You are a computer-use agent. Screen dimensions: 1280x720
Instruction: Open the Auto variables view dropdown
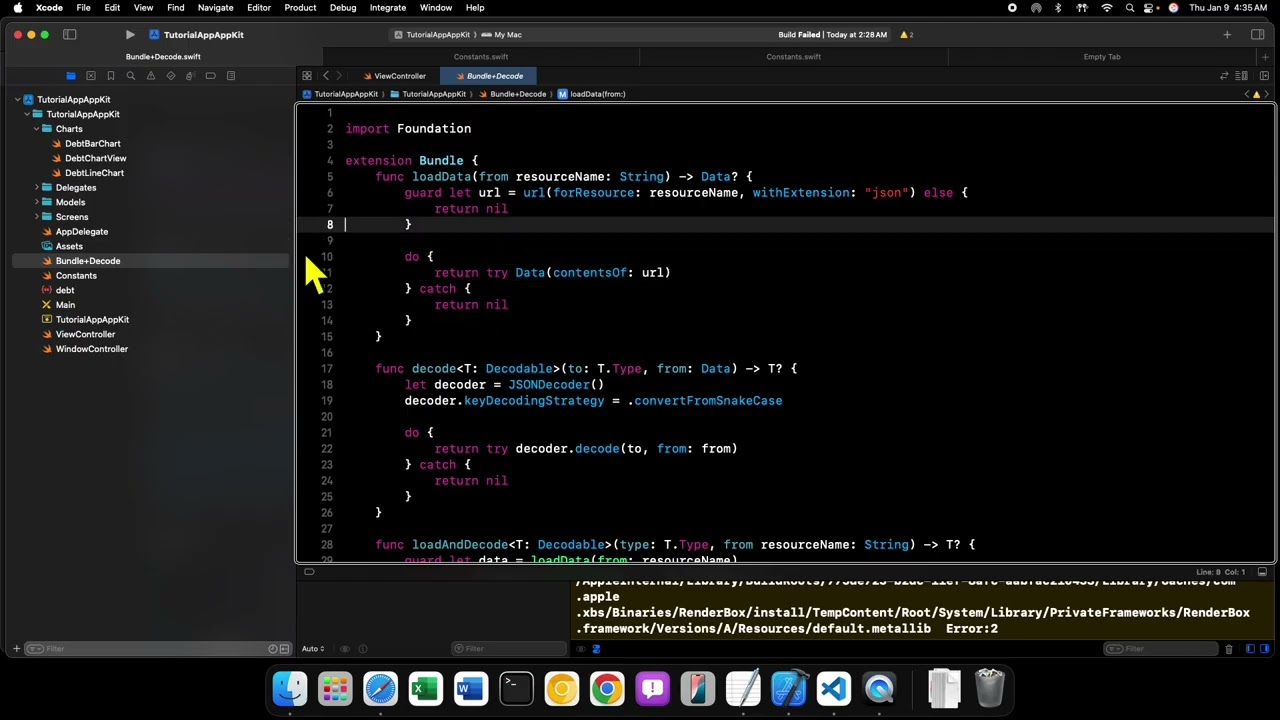(x=313, y=649)
